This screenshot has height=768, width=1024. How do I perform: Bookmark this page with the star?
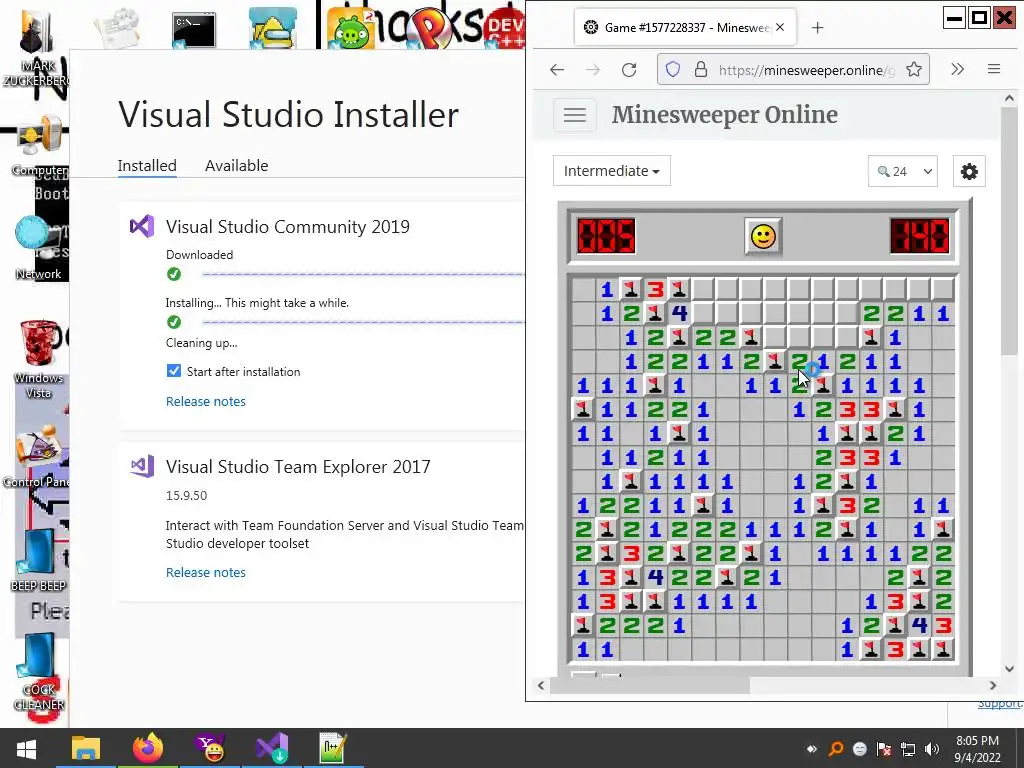[914, 70]
